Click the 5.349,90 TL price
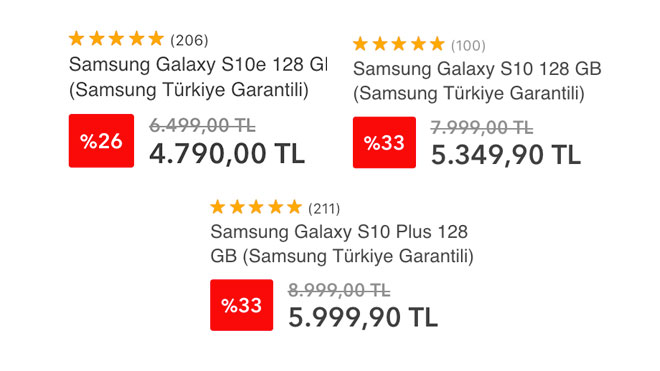660x371 pixels. [x=506, y=155]
